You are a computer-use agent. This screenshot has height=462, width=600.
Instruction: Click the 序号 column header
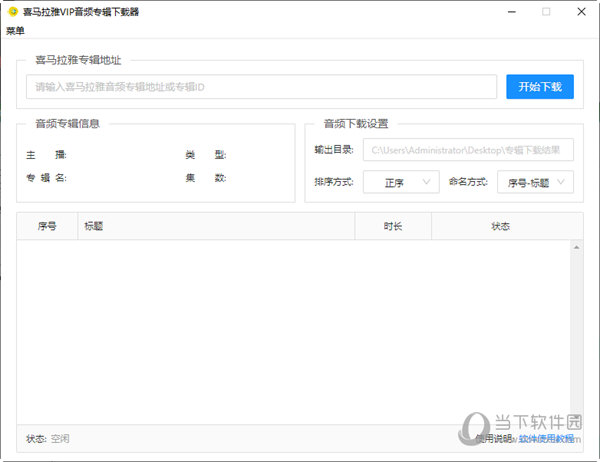coord(47,226)
